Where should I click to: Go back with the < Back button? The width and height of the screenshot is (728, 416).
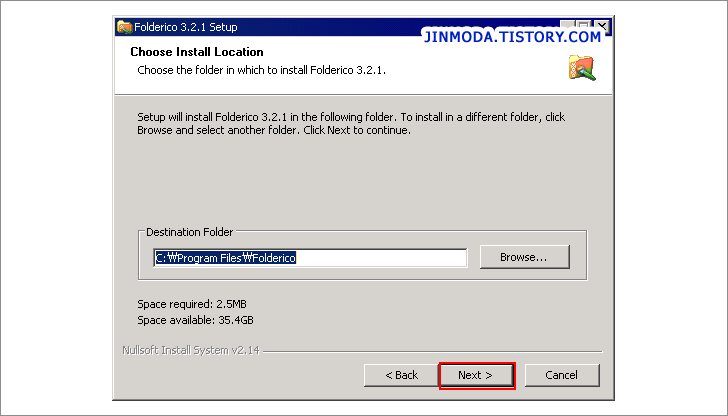click(x=402, y=375)
